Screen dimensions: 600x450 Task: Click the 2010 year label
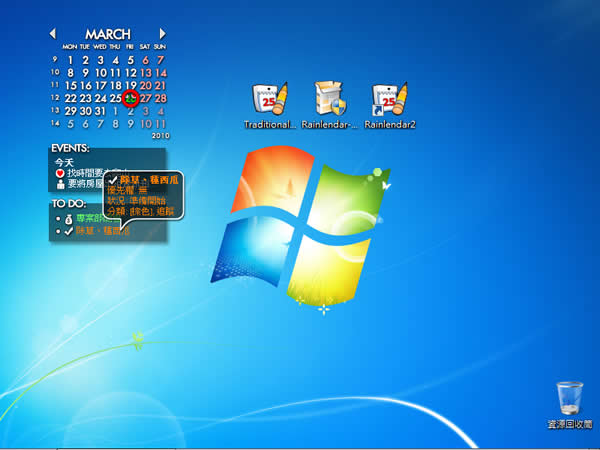click(x=158, y=135)
